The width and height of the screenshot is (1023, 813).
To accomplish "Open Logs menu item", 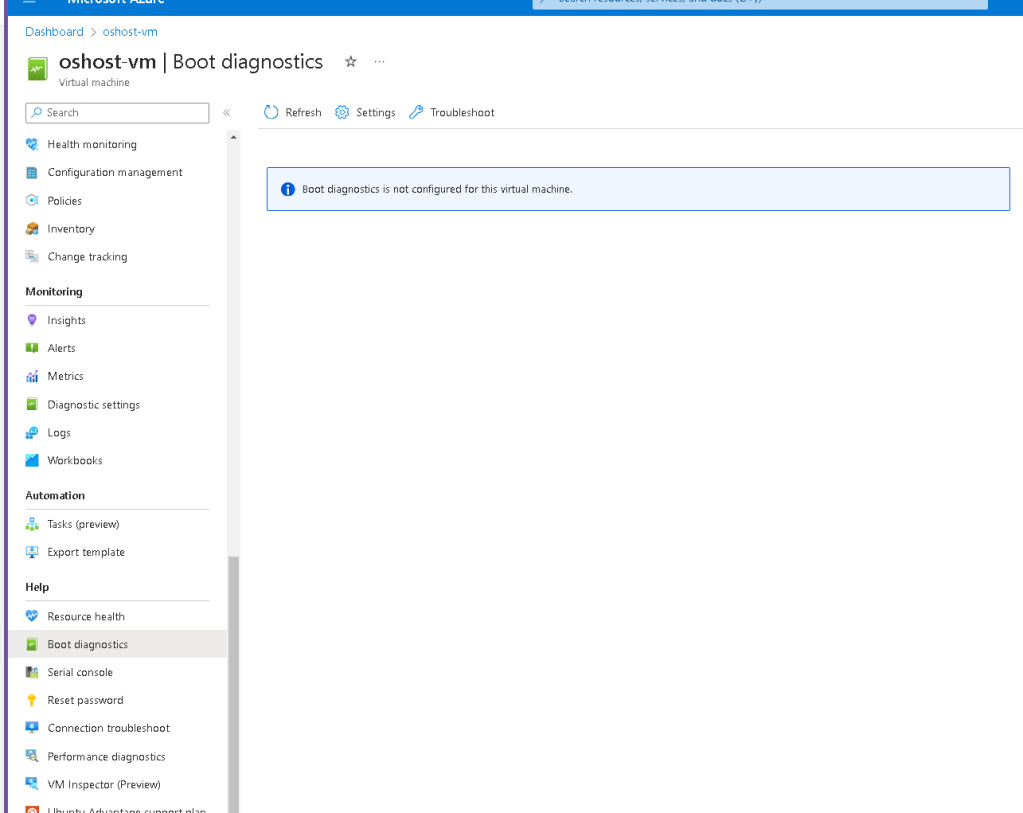I will coord(59,433).
